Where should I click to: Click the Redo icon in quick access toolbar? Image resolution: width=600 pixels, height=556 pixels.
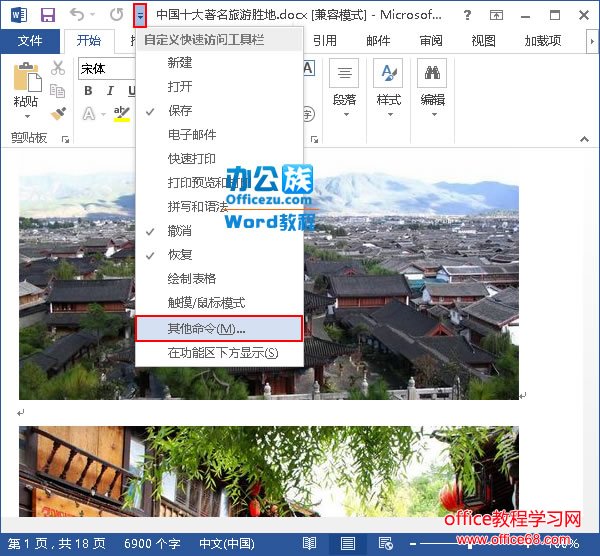tap(116, 15)
